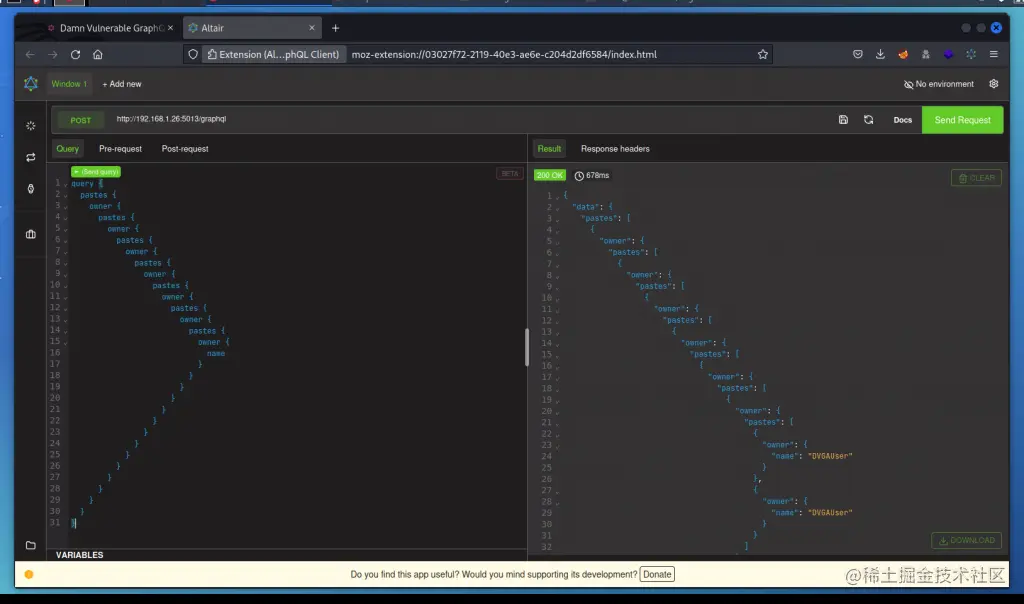Click the Send Request button
The height and width of the screenshot is (604, 1024).
click(962, 120)
